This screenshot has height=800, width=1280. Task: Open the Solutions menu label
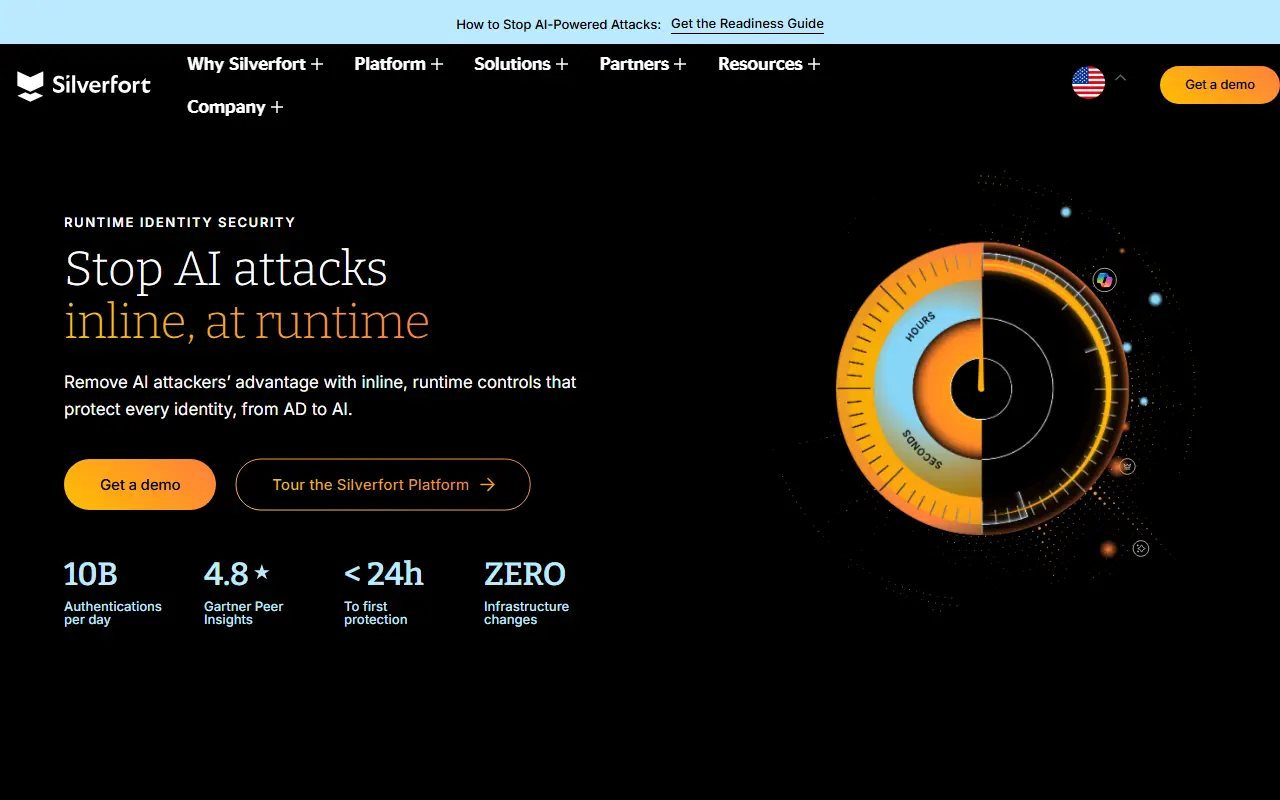pos(512,64)
